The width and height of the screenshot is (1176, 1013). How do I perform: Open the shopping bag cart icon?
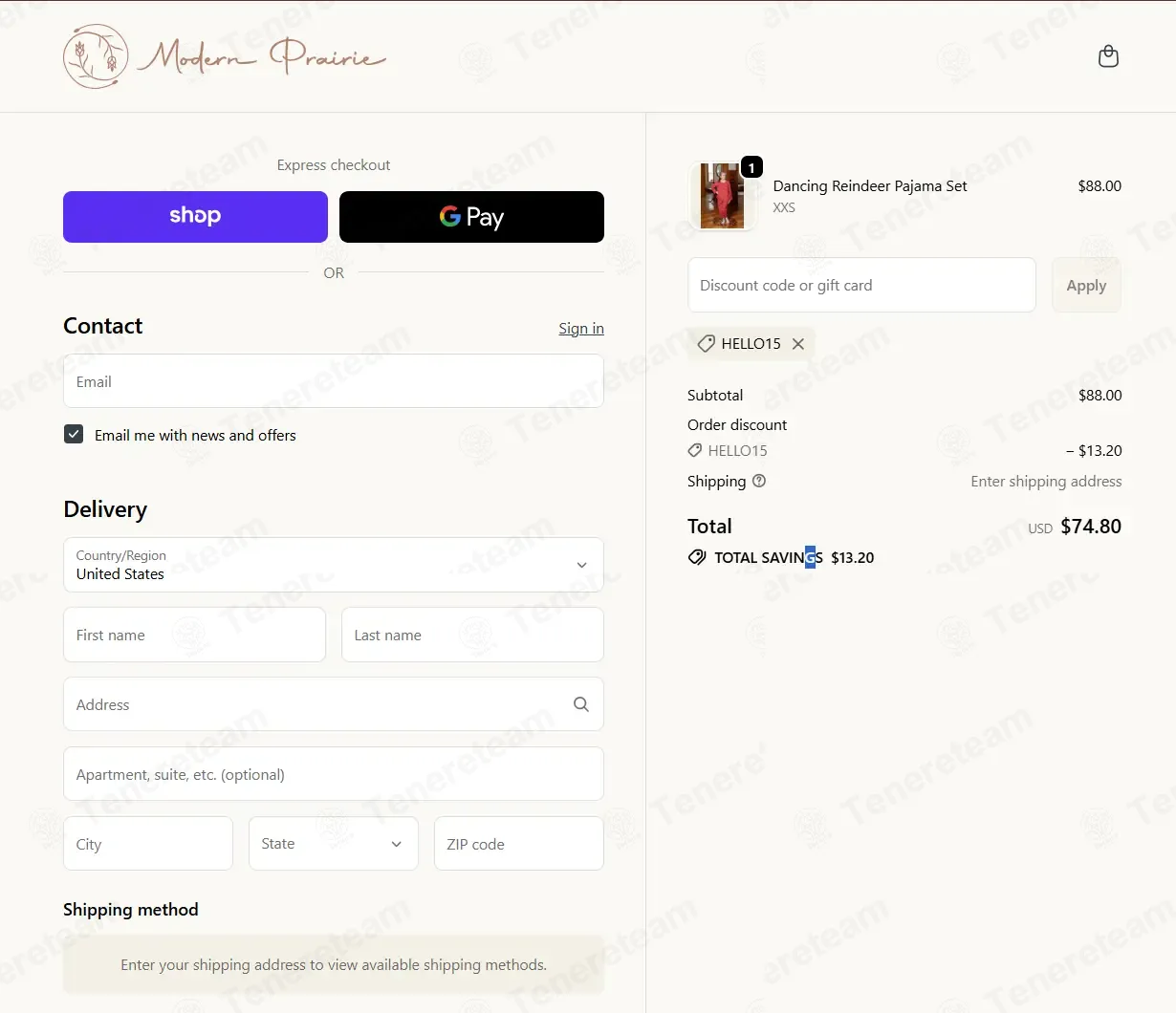pyautogui.click(x=1108, y=56)
